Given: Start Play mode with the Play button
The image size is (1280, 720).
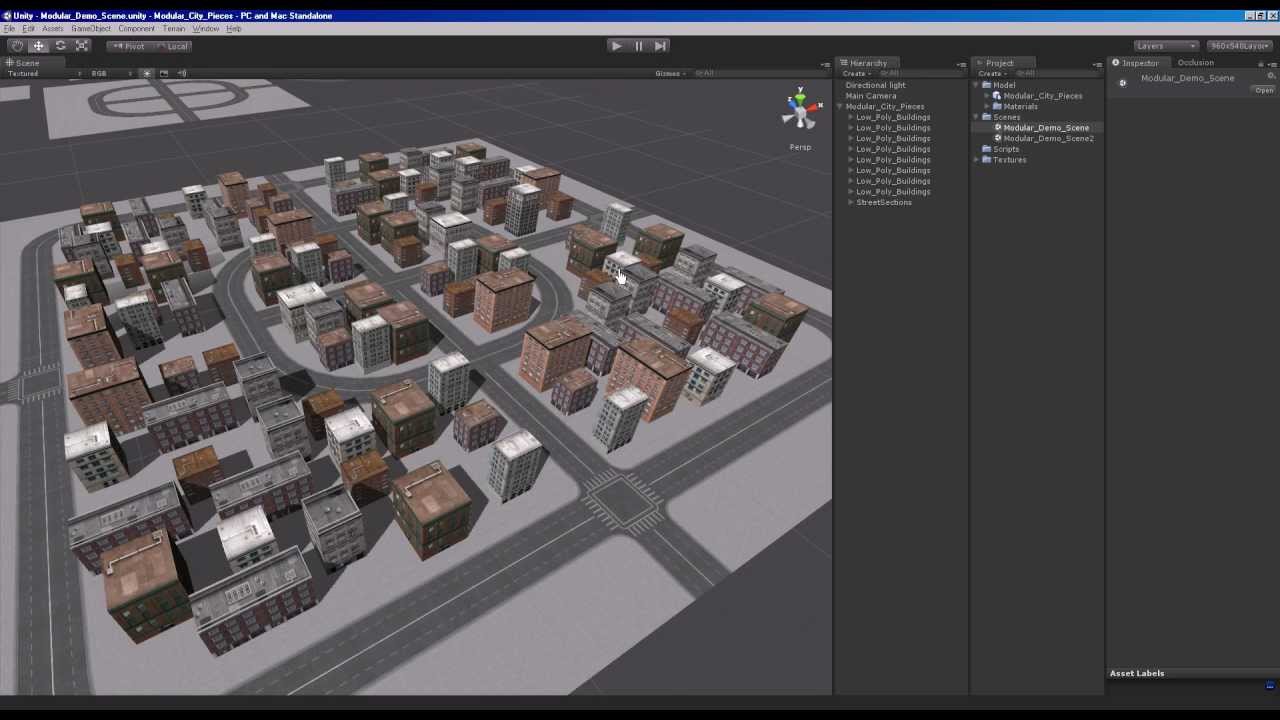Looking at the screenshot, I should coord(616,46).
